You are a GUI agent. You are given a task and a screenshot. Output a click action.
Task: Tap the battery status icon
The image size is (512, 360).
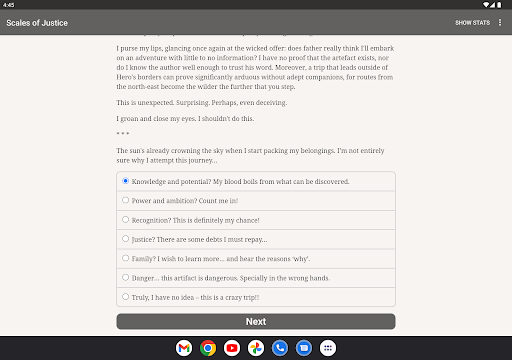[x=499, y=5]
